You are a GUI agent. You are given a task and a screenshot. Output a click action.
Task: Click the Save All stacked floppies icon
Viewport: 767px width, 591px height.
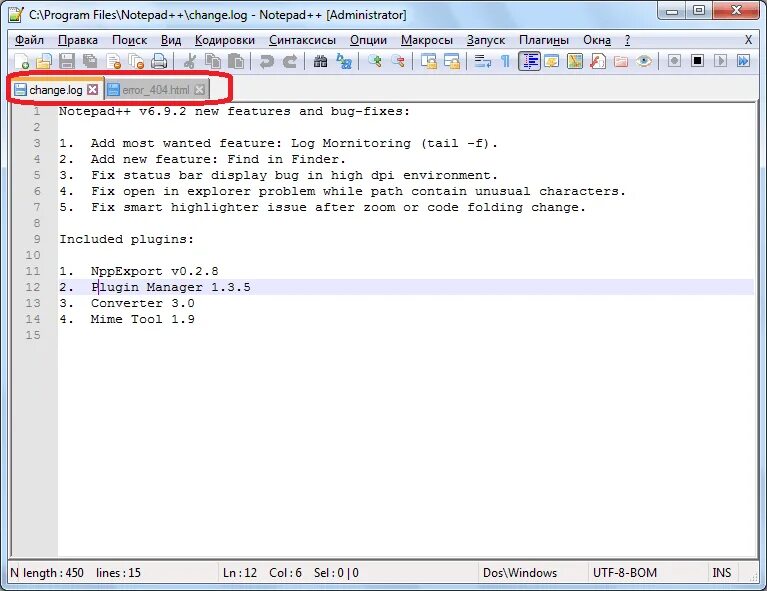[x=90, y=62]
